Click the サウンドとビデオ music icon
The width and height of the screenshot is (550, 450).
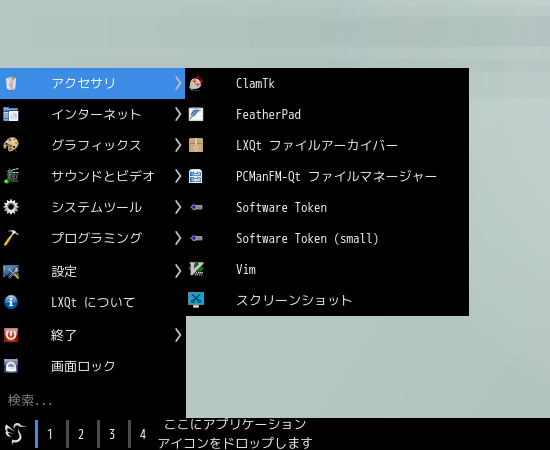point(11,176)
